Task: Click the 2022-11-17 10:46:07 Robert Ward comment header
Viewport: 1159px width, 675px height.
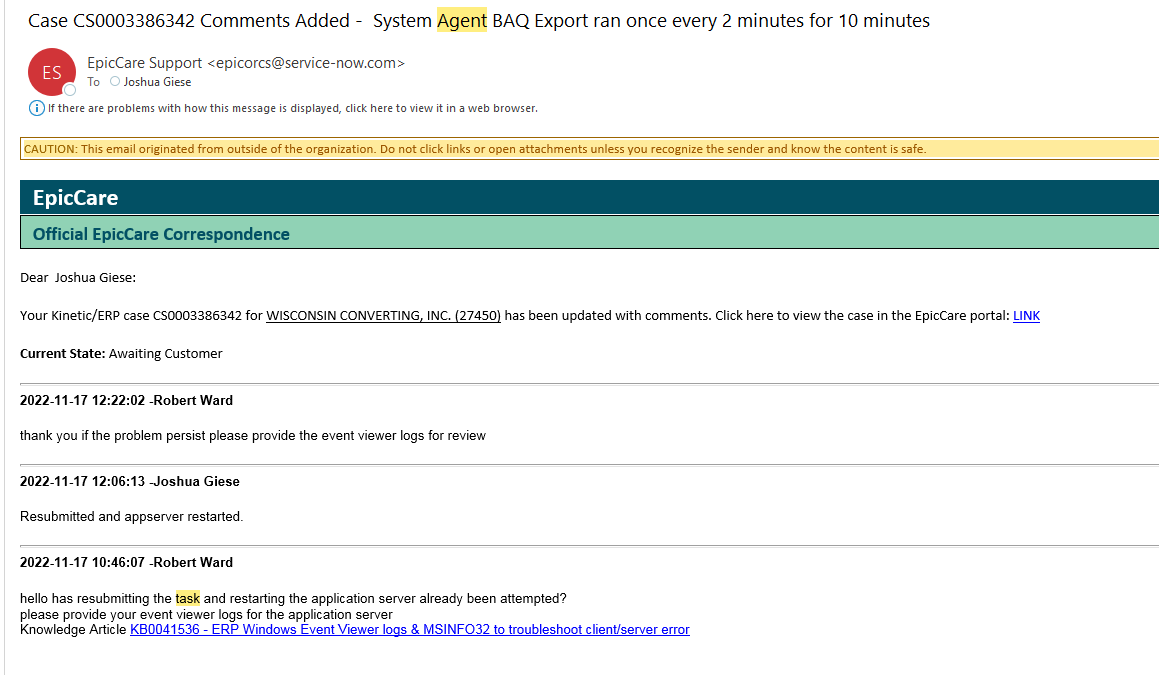Action: point(126,563)
